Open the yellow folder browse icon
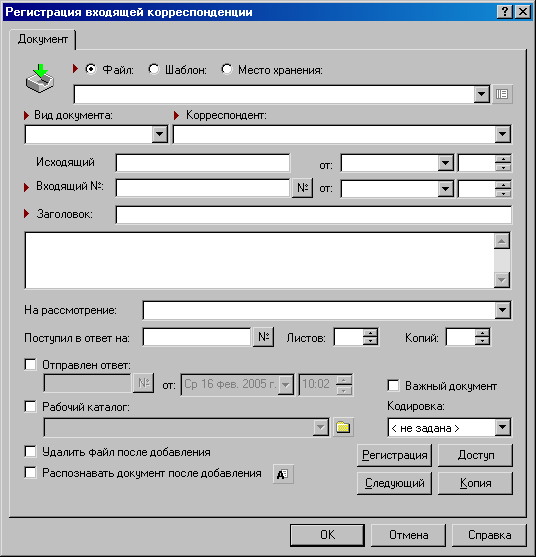Image resolution: width=536 pixels, height=557 pixels. (x=343, y=427)
